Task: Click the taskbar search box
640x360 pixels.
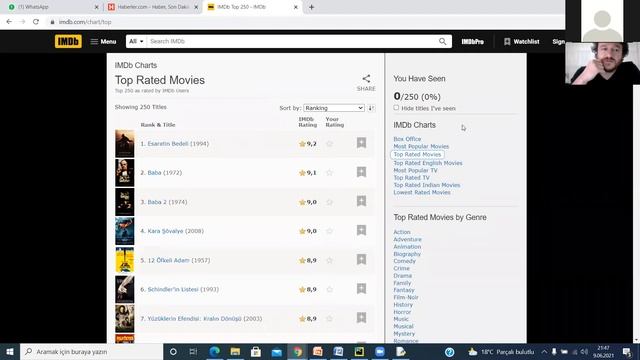Action: click(91, 351)
